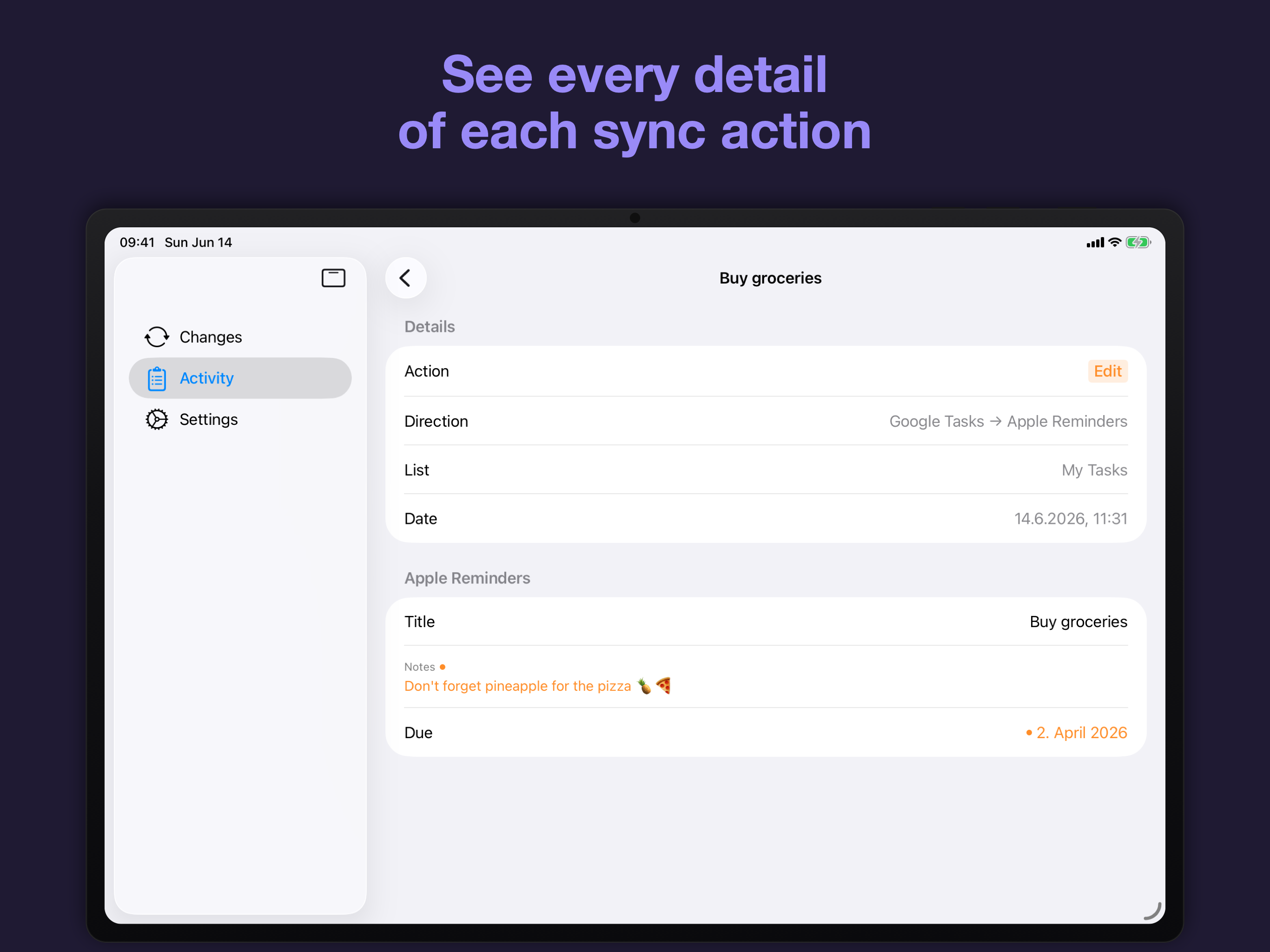Click the '14.6.2026, 11:31' date value
The height and width of the screenshot is (952, 1270).
click(1071, 519)
